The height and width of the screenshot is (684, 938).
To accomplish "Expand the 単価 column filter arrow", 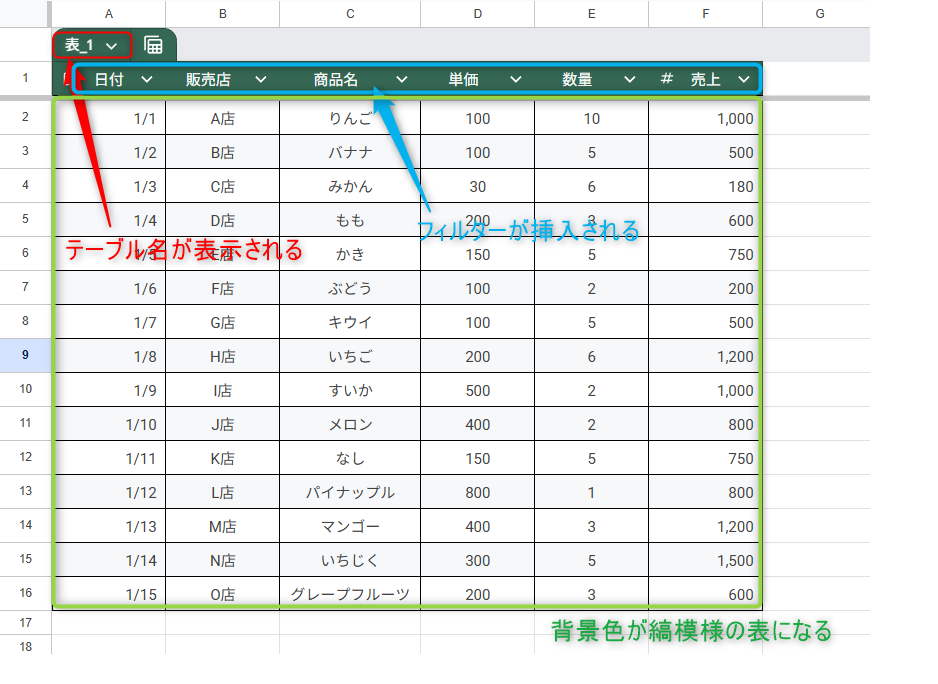I will click(515, 79).
